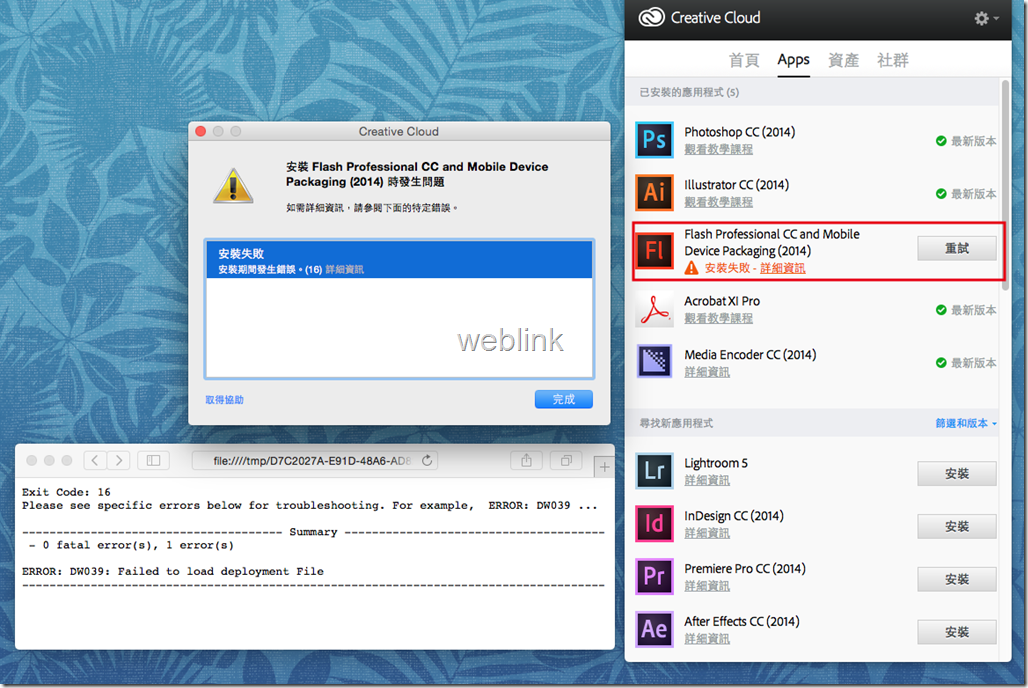Viewport: 1028px width, 688px height.
Task: Click the Media Encoder CC icon
Action: pos(654,361)
